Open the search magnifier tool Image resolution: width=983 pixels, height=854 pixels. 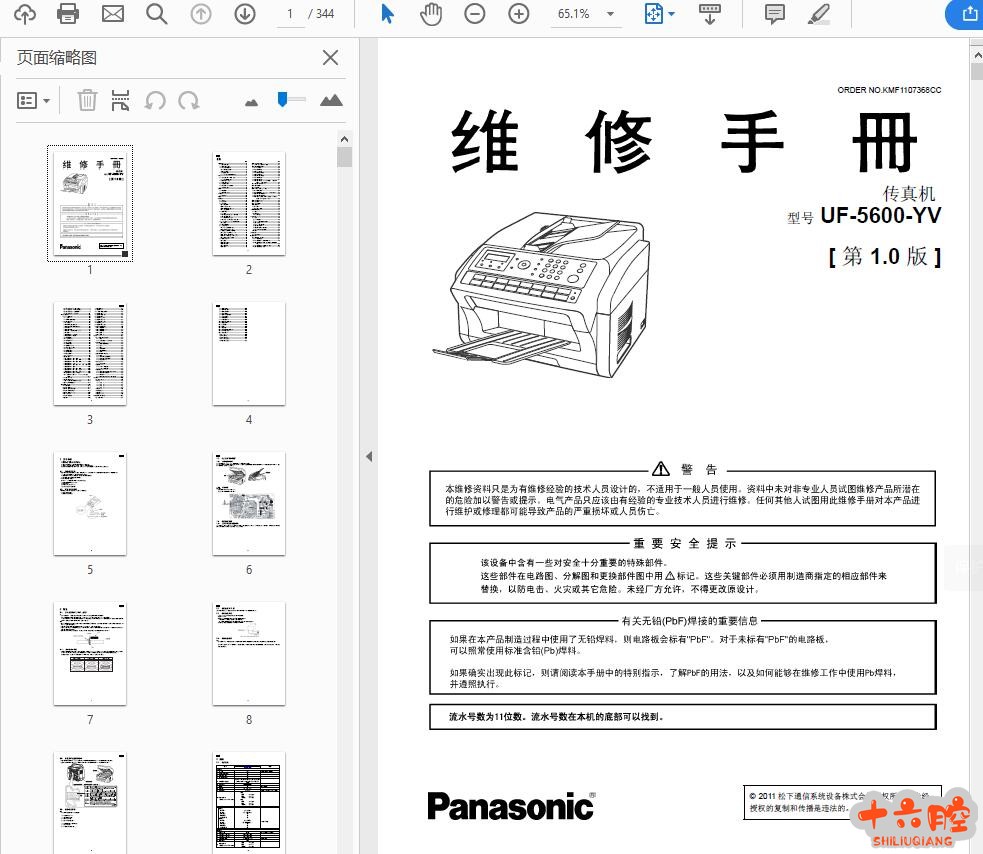click(156, 14)
